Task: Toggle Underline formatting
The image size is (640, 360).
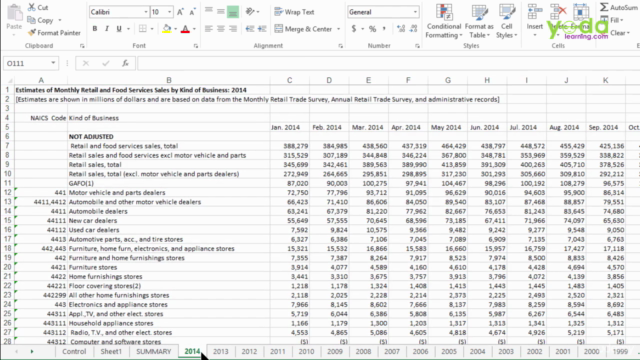Action: pyautogui.click(x=119, y=29)
